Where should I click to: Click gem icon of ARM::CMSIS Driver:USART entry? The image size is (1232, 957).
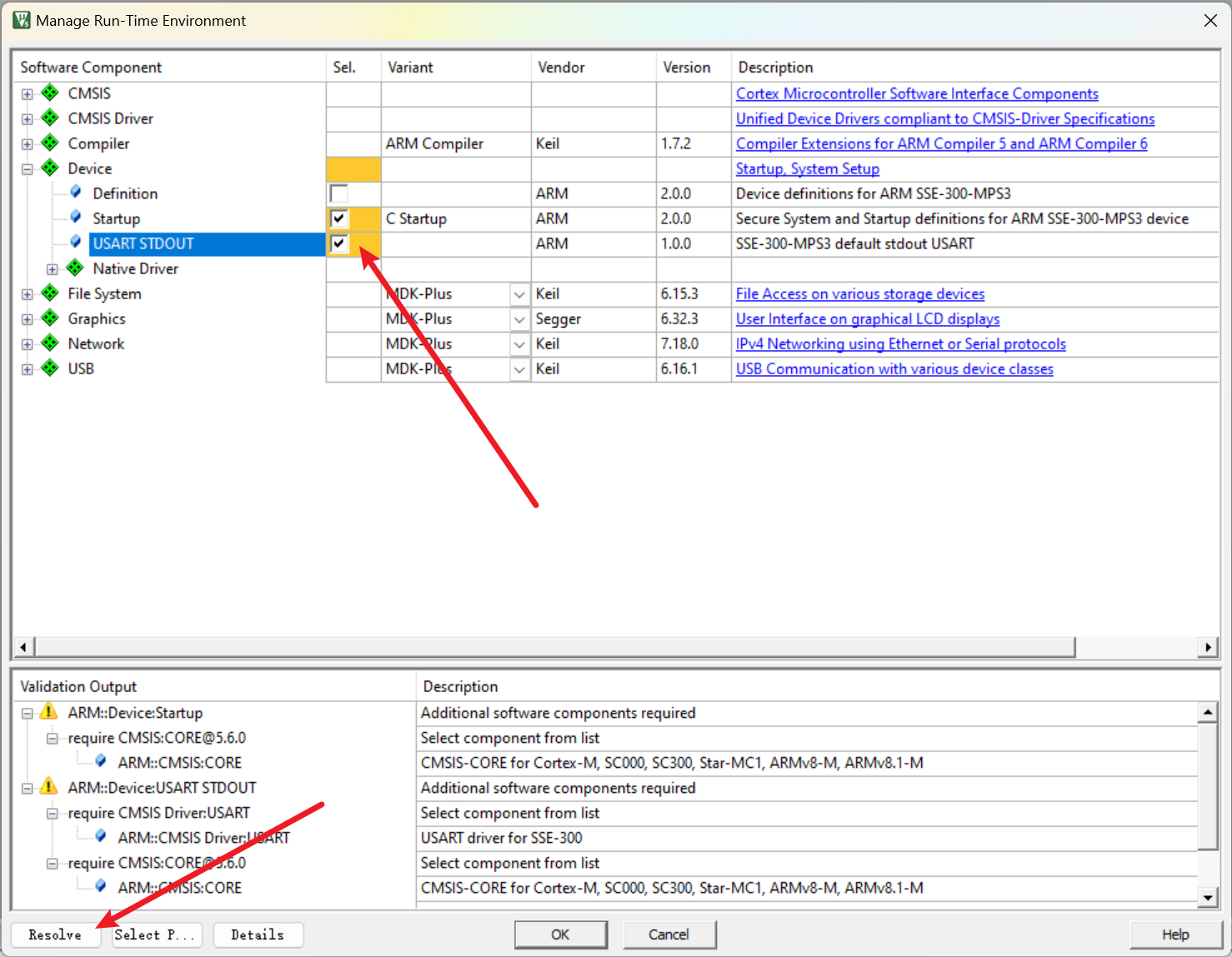pyautogui.click(x=101, y=837)
